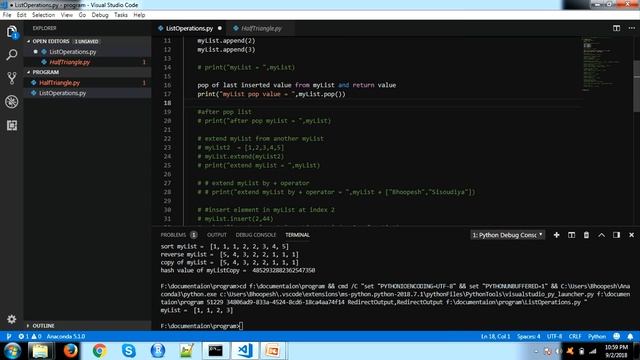Click the system clock showing 10:59 PM
Viewport: 640px width, 360px height.
click(x=616, y=347)
